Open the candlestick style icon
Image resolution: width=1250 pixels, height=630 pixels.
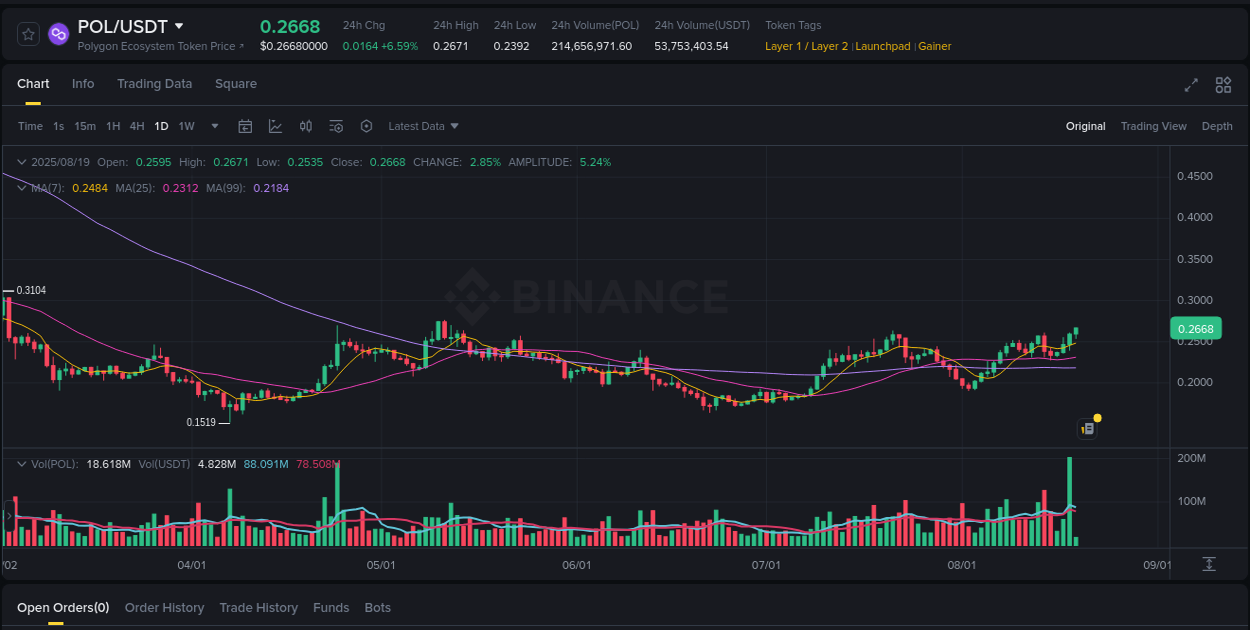(306, 126)
